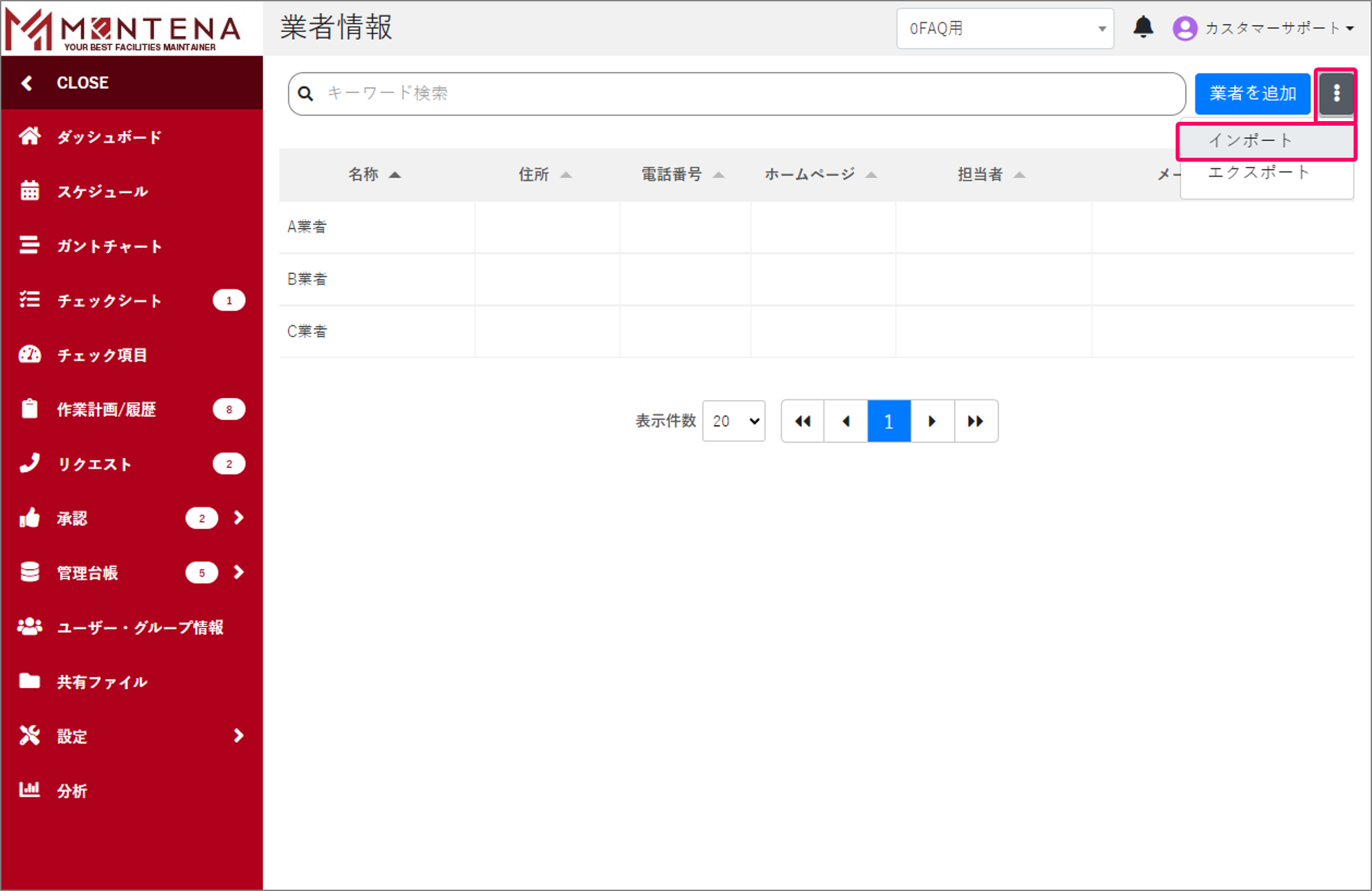The width and height of the screenshot is (1372, 891).
Task: Open the Request phone icon
Action: 29,463
